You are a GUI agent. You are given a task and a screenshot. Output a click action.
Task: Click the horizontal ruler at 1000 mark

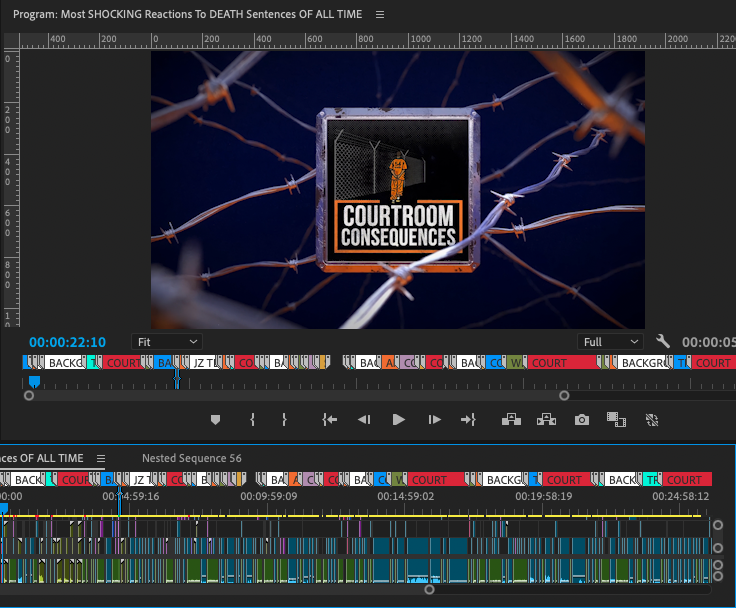coord(421,39)
